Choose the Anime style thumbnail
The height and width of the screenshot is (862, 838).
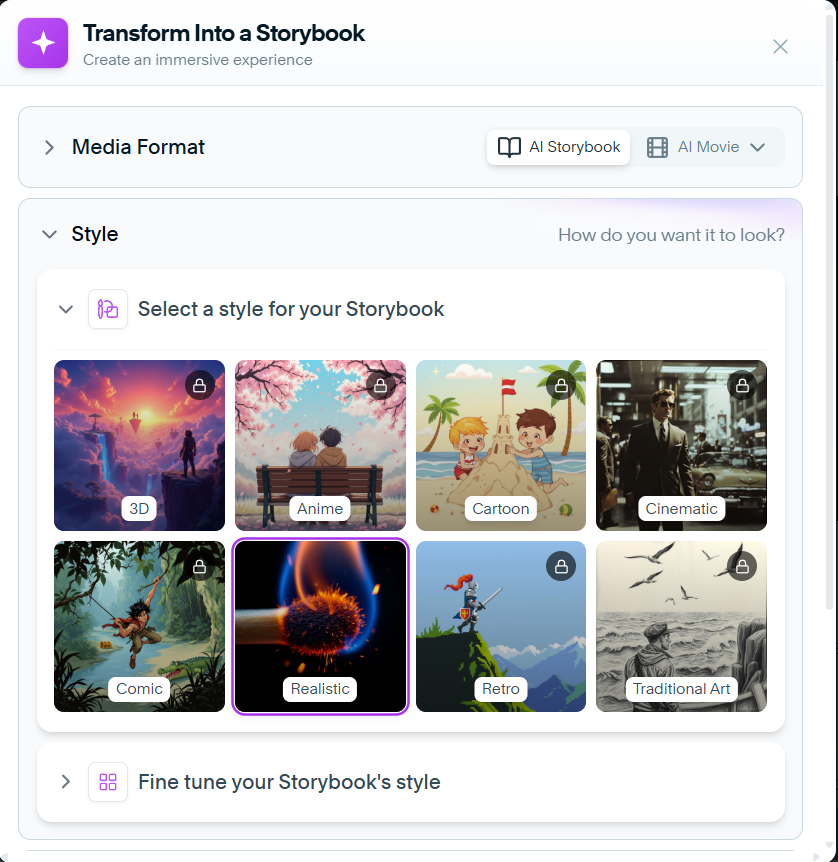click(x=320, y=445)
